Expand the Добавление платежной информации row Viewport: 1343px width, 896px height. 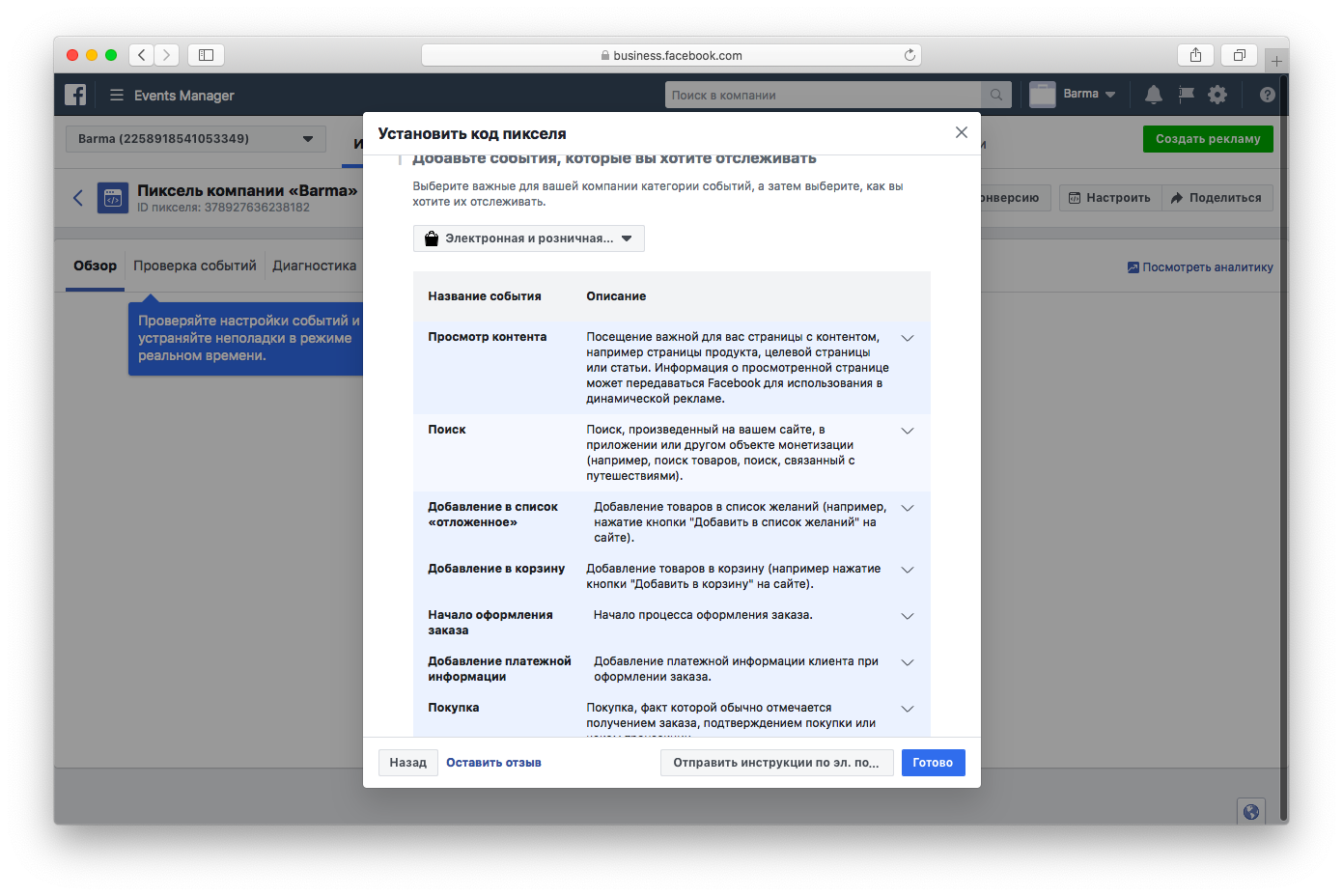908,662
